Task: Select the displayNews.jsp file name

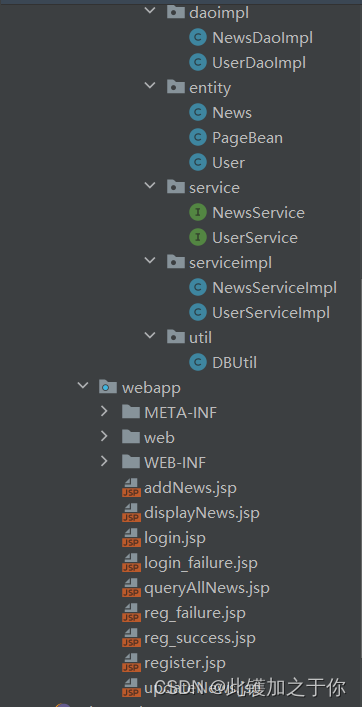Action: point(202,513)
